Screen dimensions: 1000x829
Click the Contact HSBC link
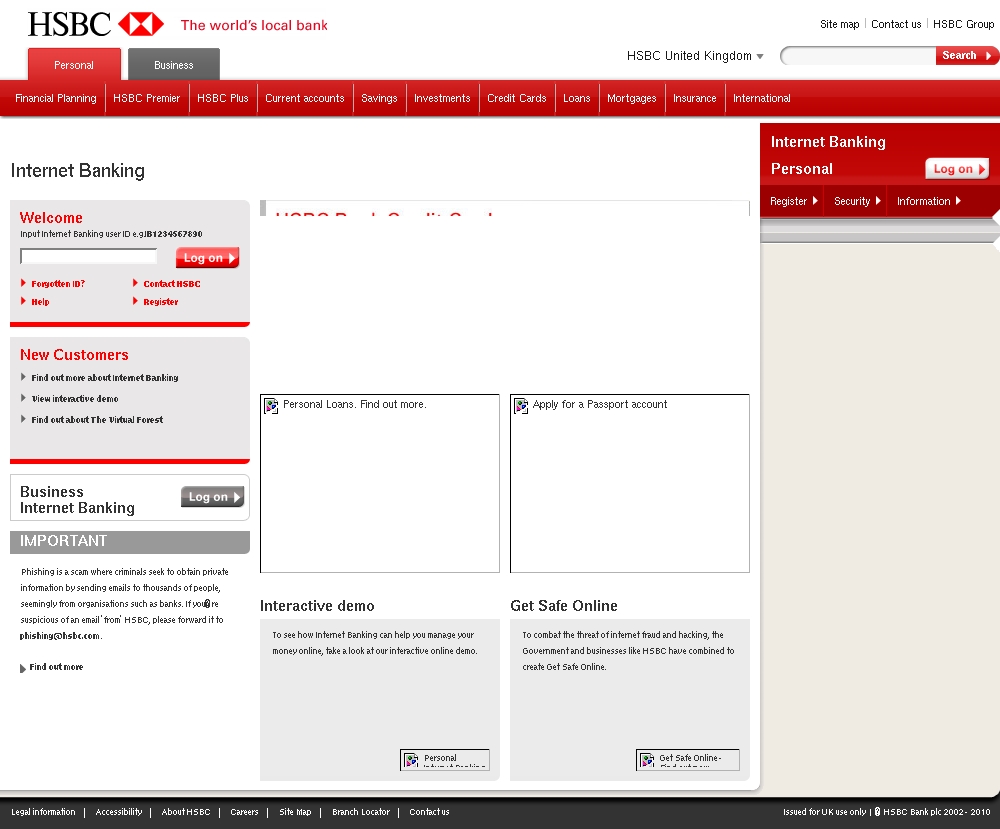[172, 284]
